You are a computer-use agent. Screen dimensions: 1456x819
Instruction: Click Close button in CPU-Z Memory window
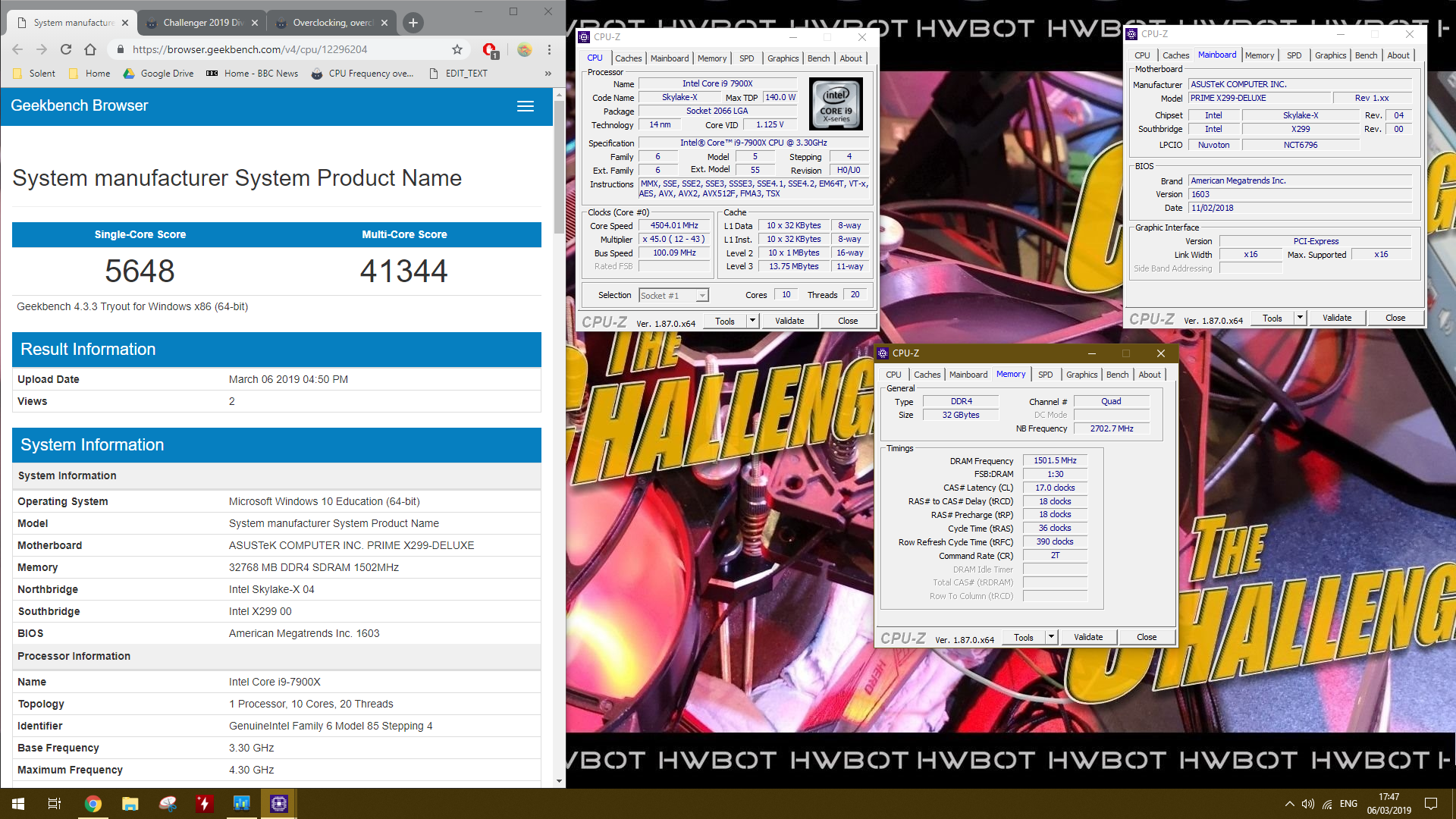point(1147,638)
